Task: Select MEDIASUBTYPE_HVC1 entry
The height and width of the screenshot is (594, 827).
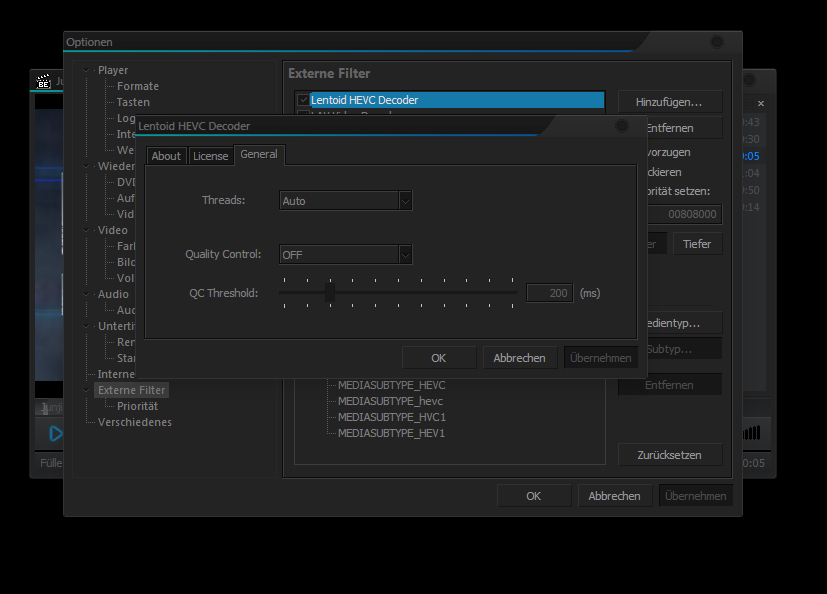Action: (x=392, y=417)
